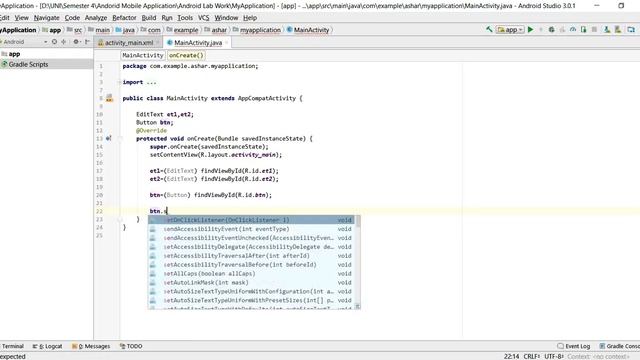Select setAutoSizeTextTypeUniformWithPresetSizes suggestion
Screen dimensions: 640x360
pos(251,300)
